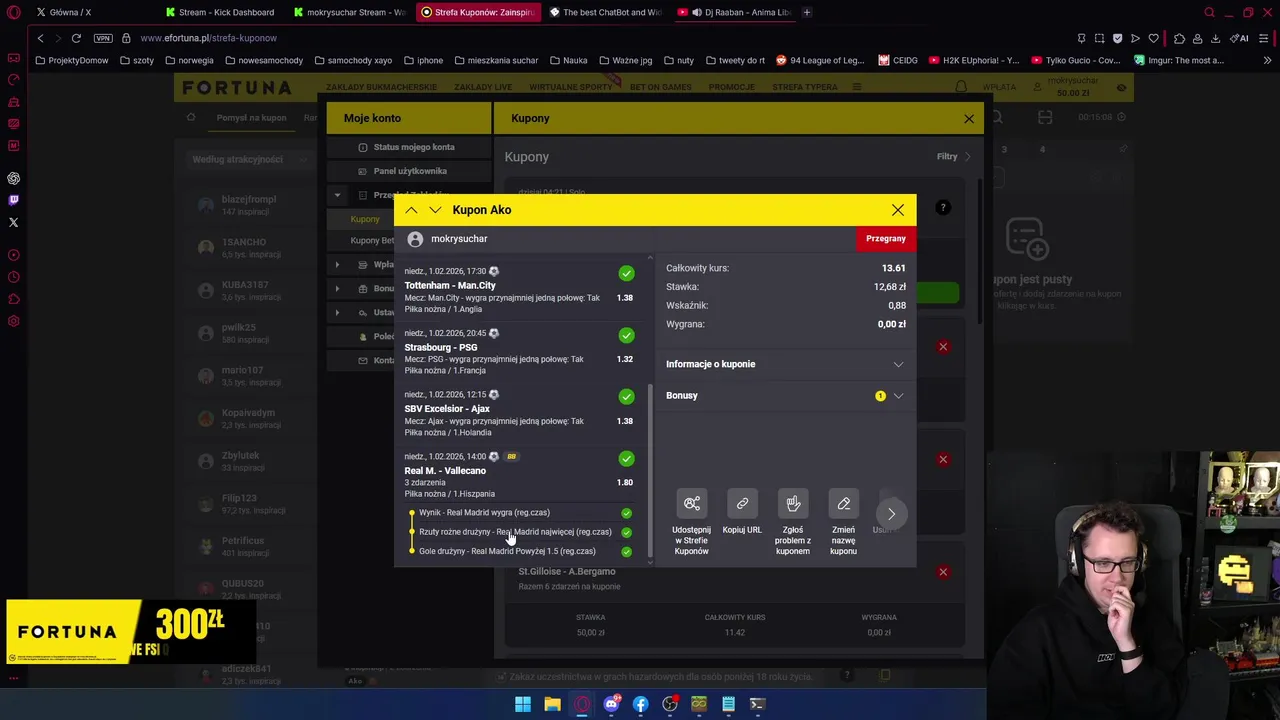
Task: Close the Kupon Ako dialog
Action: click(x=898, y=210)
